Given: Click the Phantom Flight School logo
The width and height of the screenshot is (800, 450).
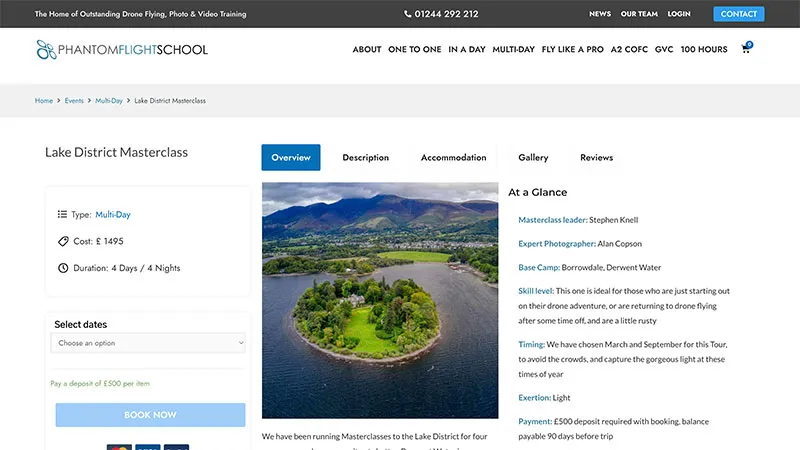Looking at the screenshot, I should click(x=122, y=49).
